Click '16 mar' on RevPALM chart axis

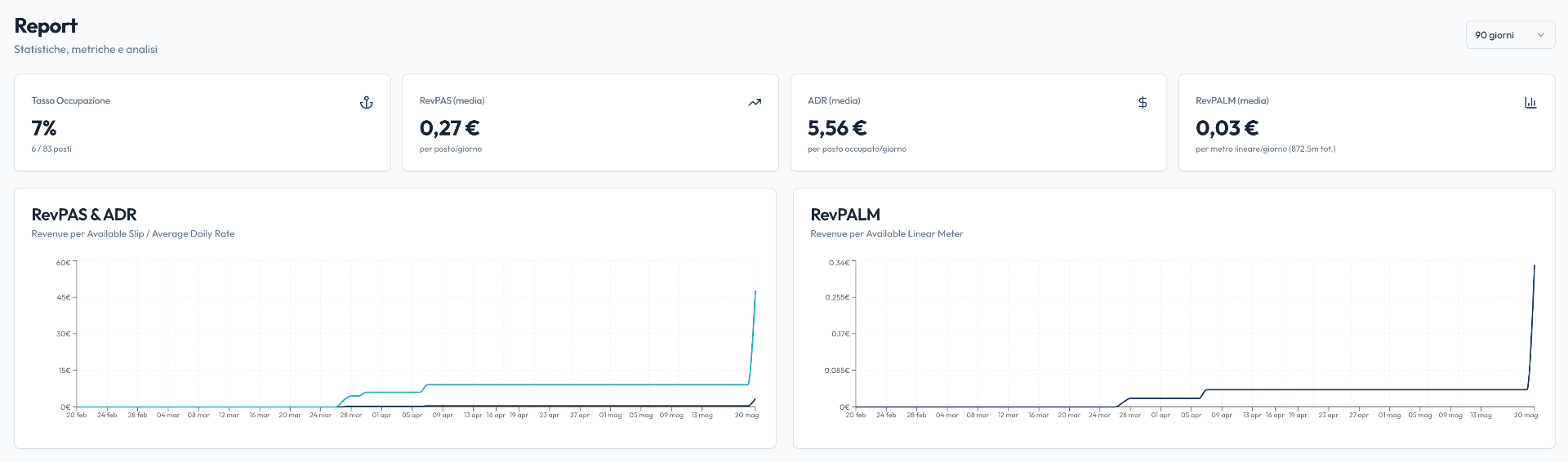tap(1039, 415)
